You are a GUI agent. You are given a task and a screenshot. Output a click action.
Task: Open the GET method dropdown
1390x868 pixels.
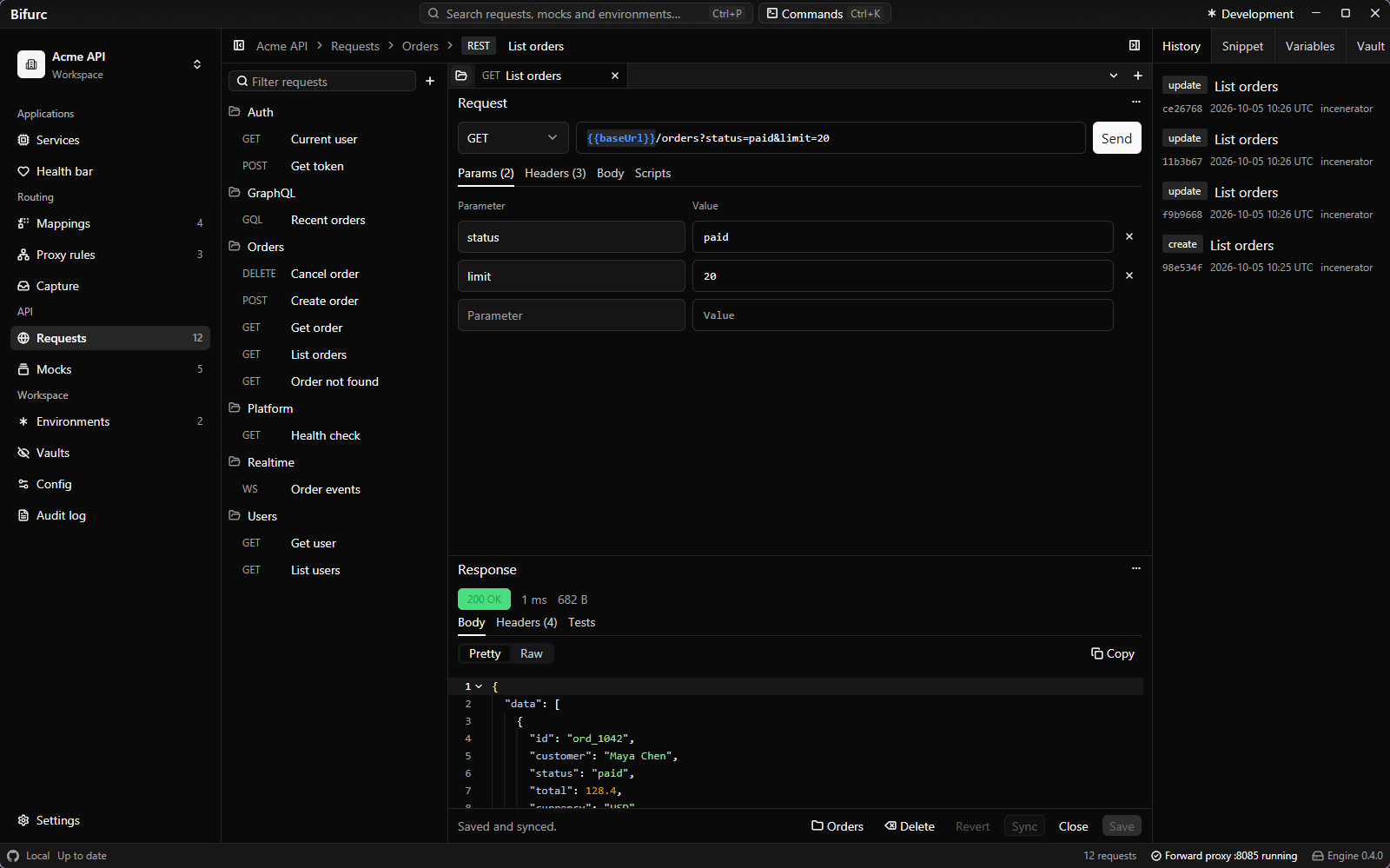513,138
